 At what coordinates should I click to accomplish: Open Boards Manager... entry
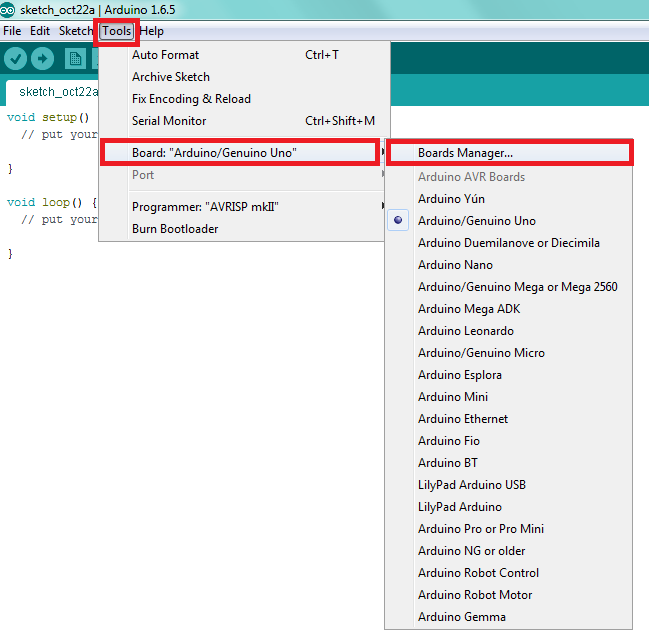509,153
